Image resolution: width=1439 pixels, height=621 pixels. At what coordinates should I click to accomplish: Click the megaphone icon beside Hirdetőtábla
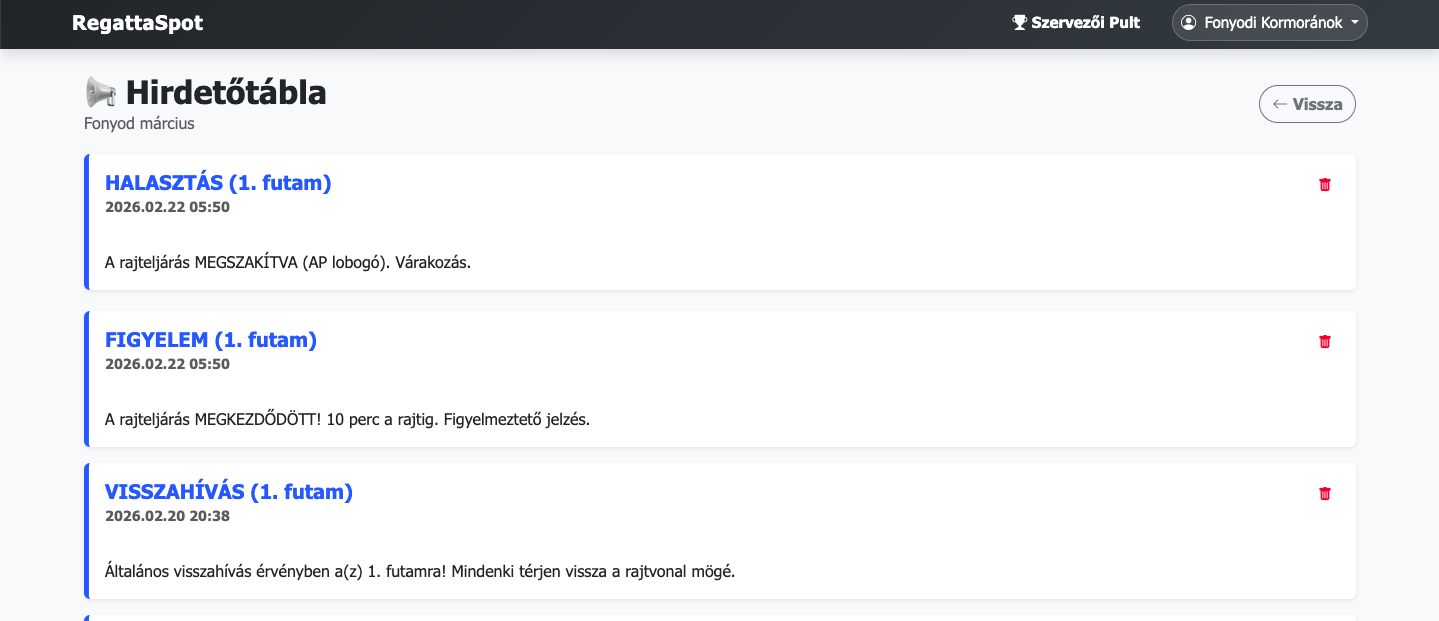click(101, 93)
